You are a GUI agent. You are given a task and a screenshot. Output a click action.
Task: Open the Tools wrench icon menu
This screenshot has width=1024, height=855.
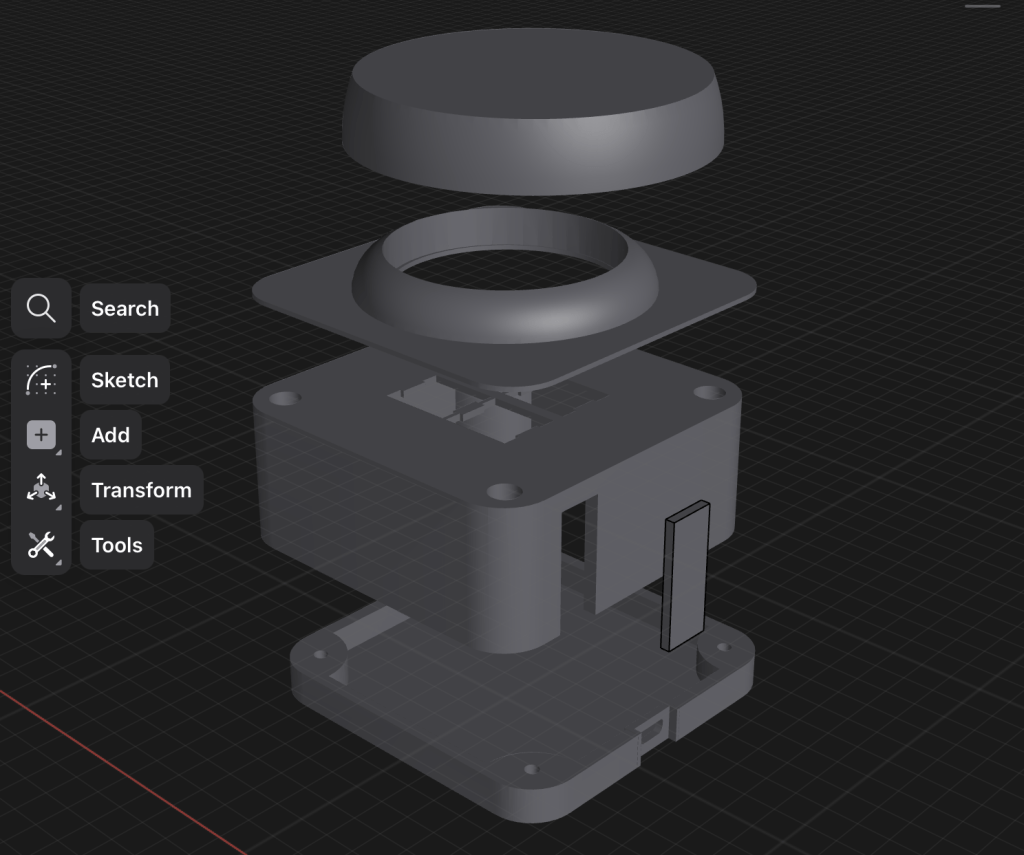tap(41, 545)
